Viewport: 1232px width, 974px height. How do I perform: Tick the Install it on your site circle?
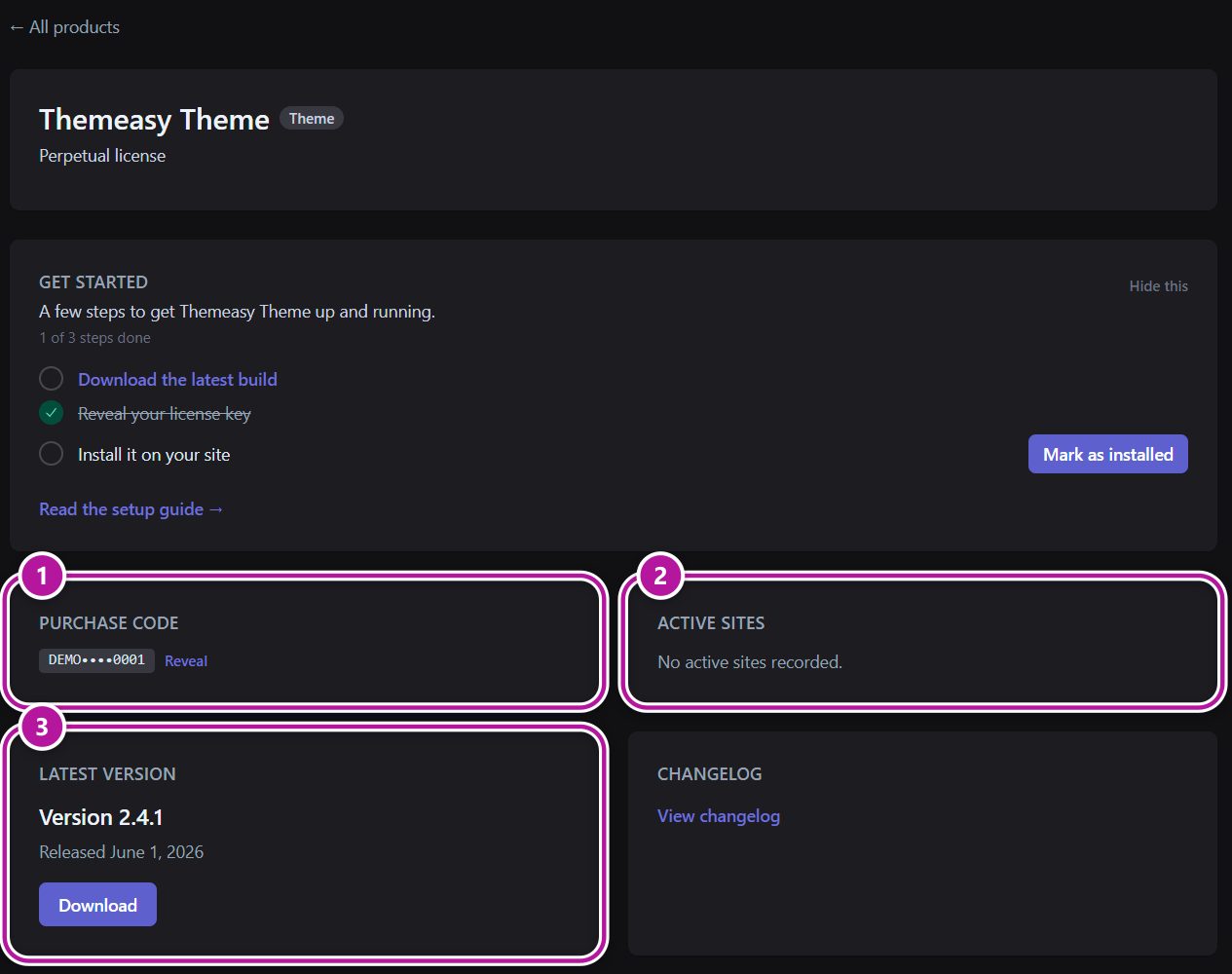click(51, 454)
